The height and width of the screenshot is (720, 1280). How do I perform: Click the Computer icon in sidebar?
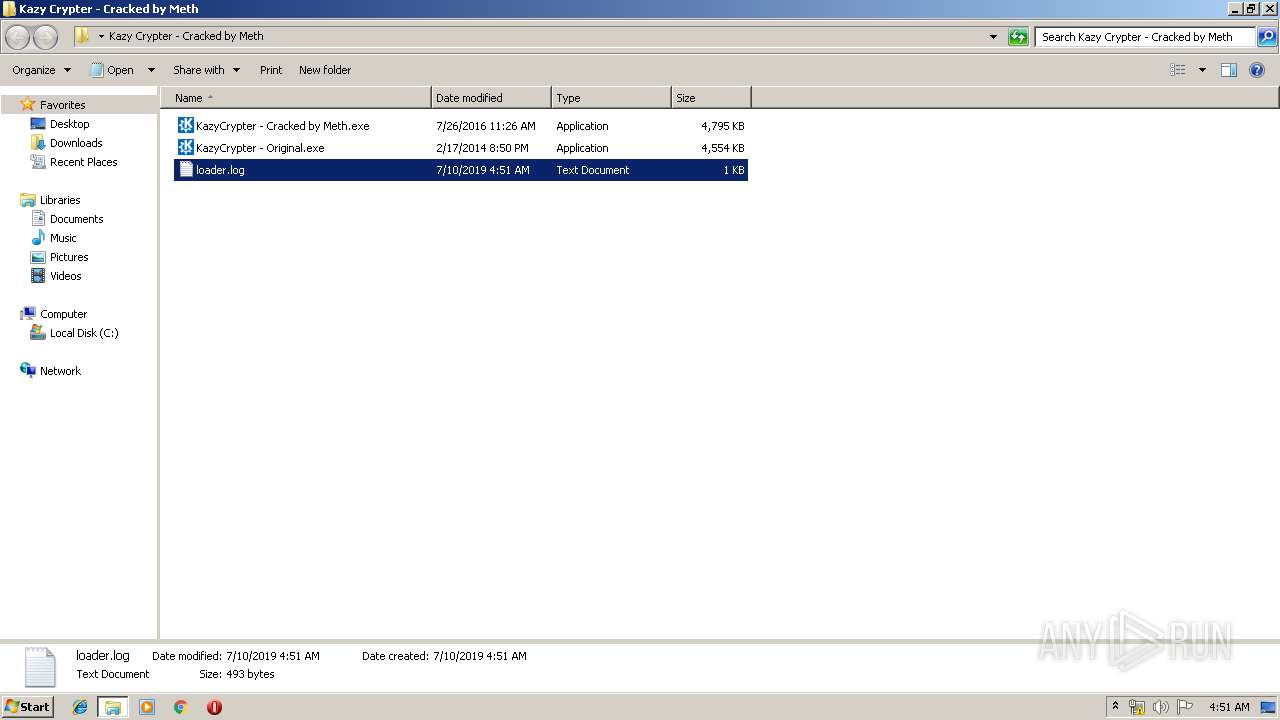[28, 314]
